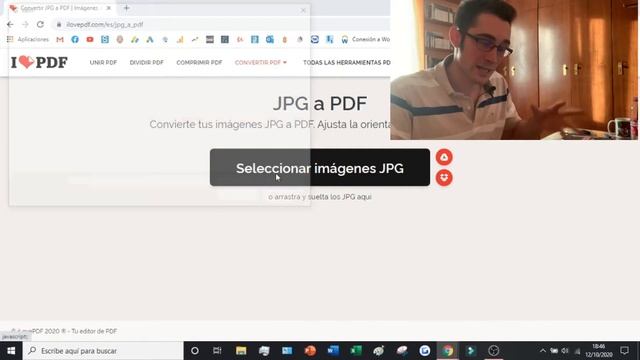Upload images from Dropbox
640x360 pixels.
coord(444,178)
